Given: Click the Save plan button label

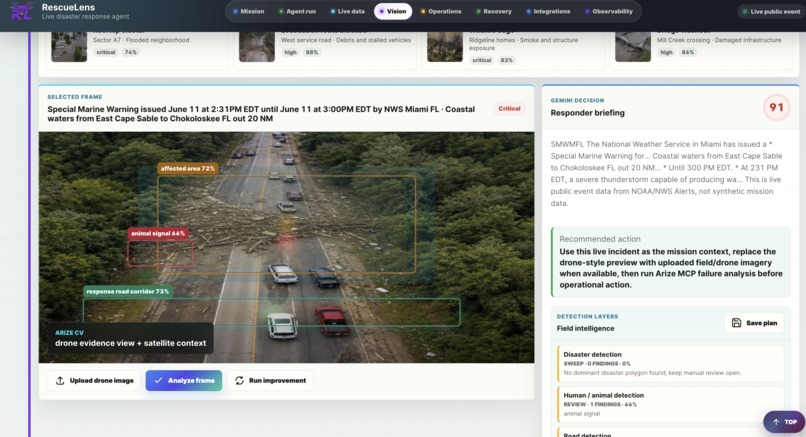Looking at the screenshot, I should (x=761, y=323).
